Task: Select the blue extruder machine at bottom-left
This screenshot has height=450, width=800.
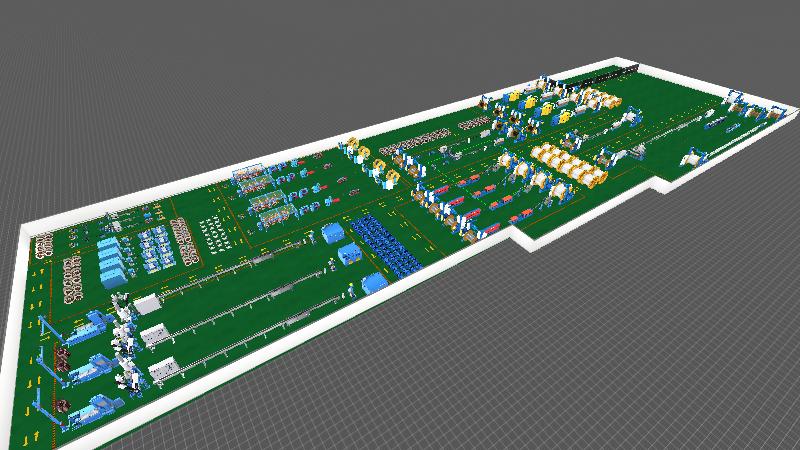Action: coord(100,410)
